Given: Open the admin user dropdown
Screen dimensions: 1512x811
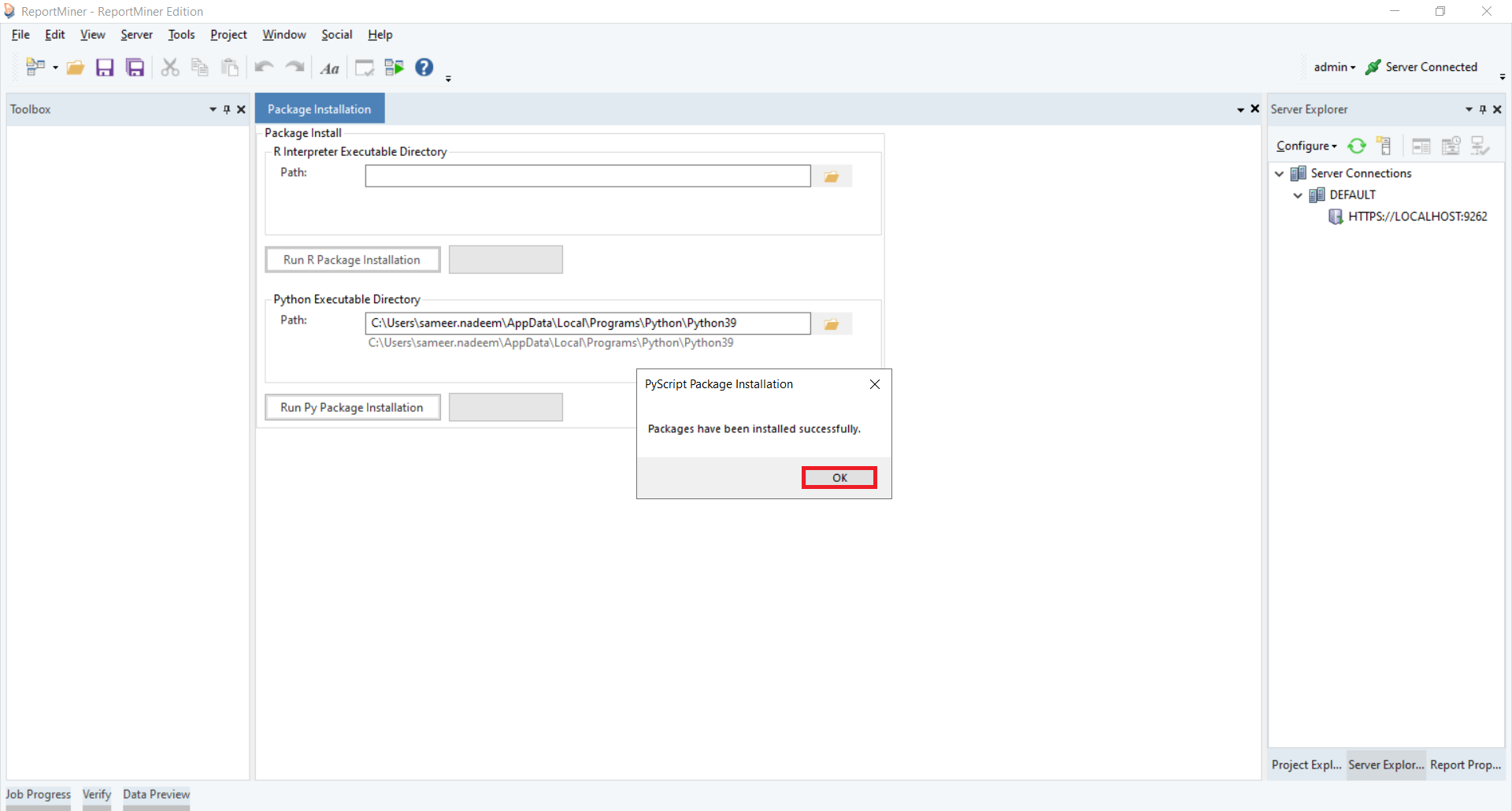Looking at the screenshot, I should tap(1334, 67).
